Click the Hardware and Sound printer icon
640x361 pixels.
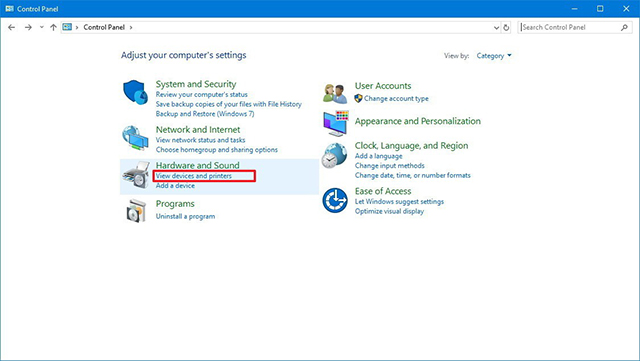click(136, 175)
